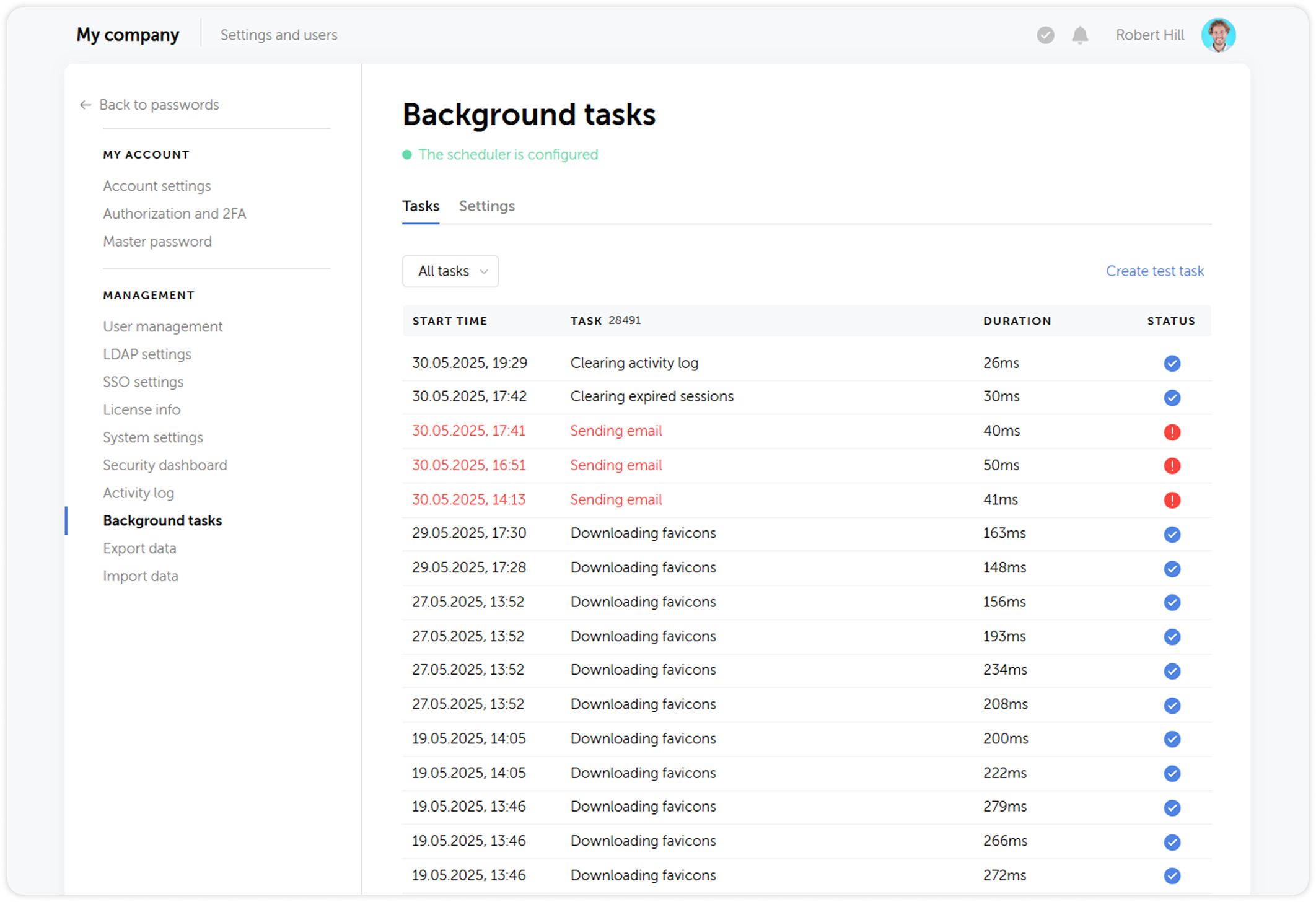Viewport: 1316px width, 902px height.
Task: Switch to the Settings tab
Action: pyautogui.click(x=487, y=206)
